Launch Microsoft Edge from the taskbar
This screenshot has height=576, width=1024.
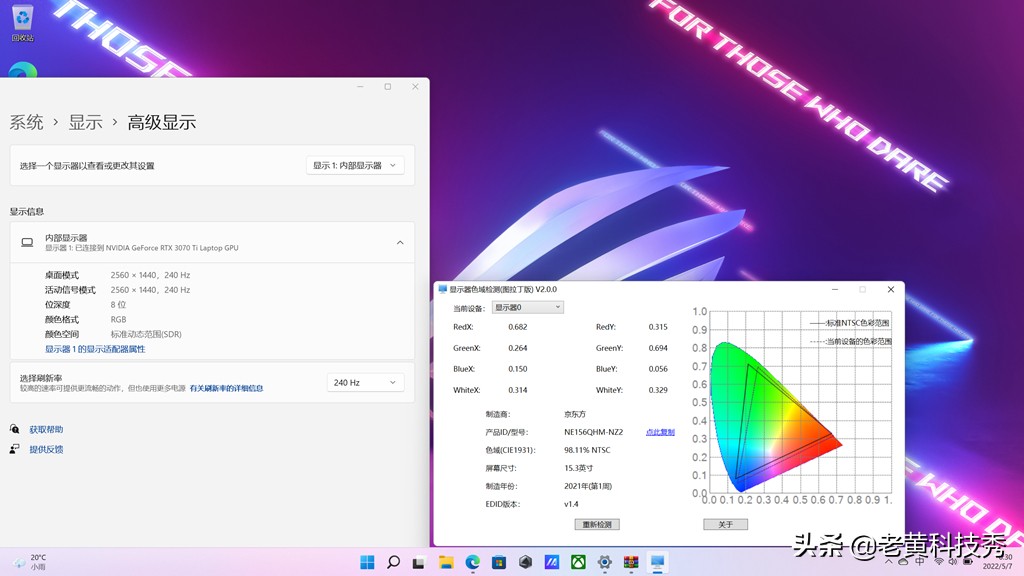click(472, 562)
